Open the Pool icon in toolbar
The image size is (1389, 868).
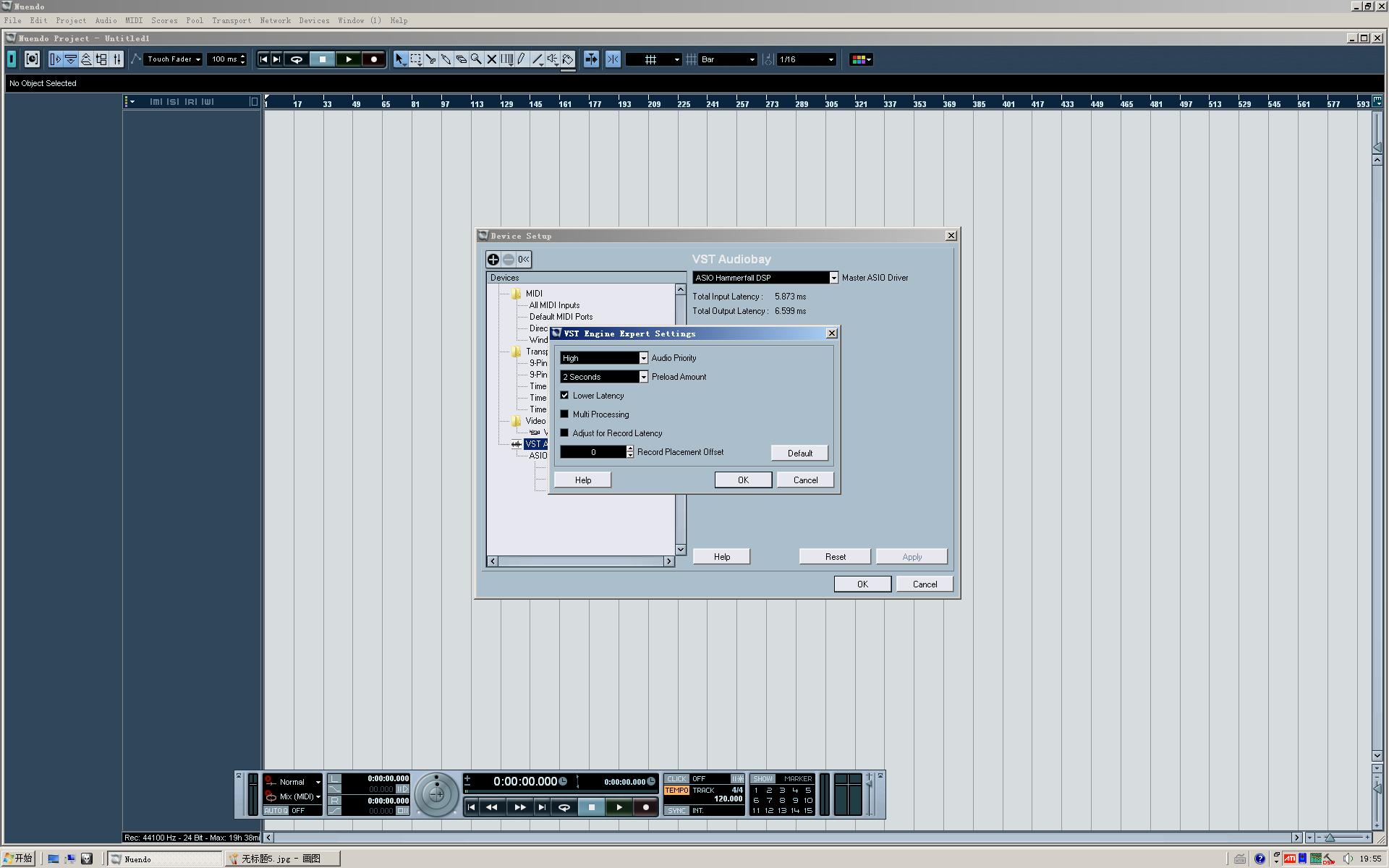point(101,59)
